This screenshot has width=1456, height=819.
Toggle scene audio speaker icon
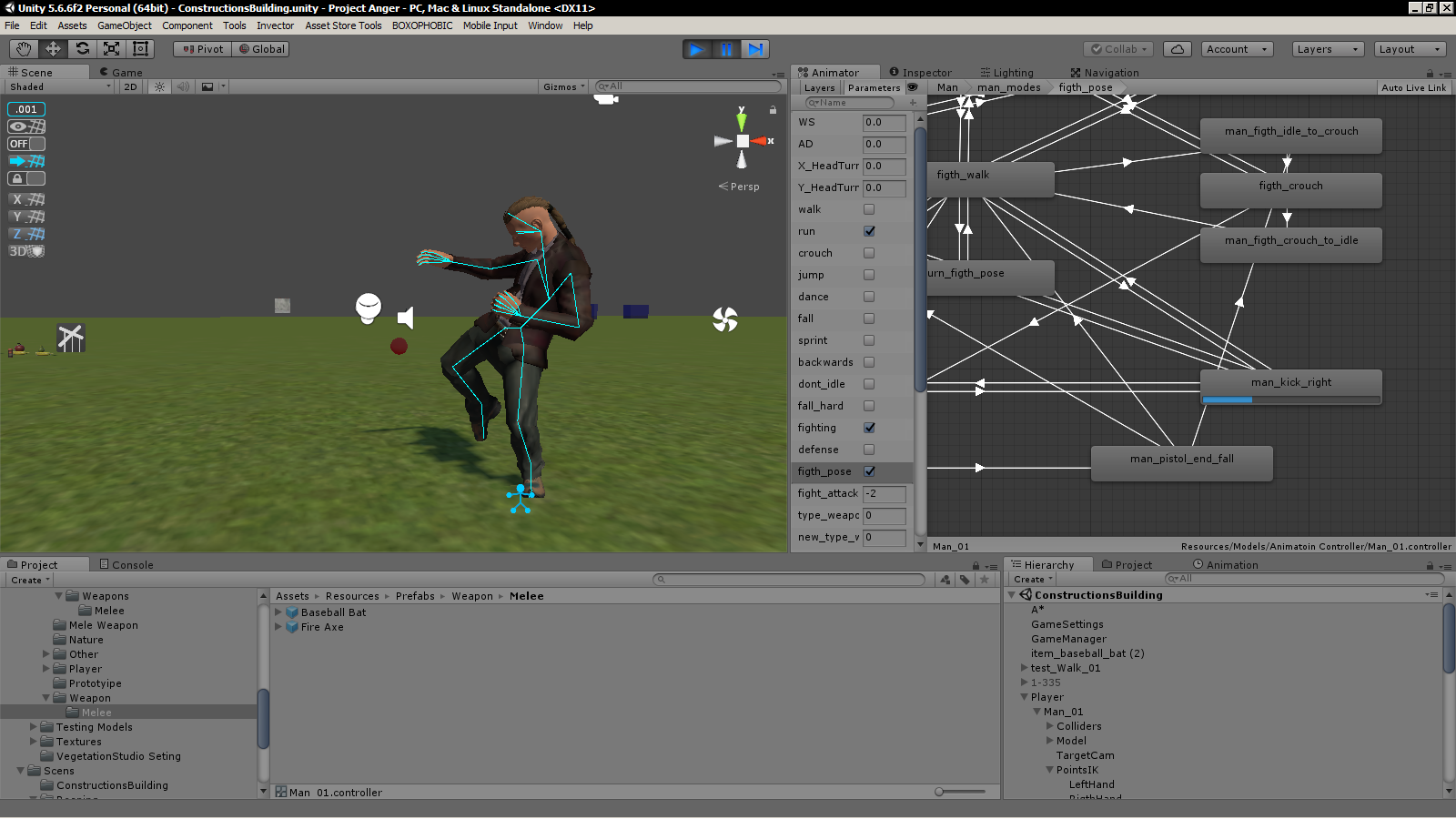click(x=183, y=87)
